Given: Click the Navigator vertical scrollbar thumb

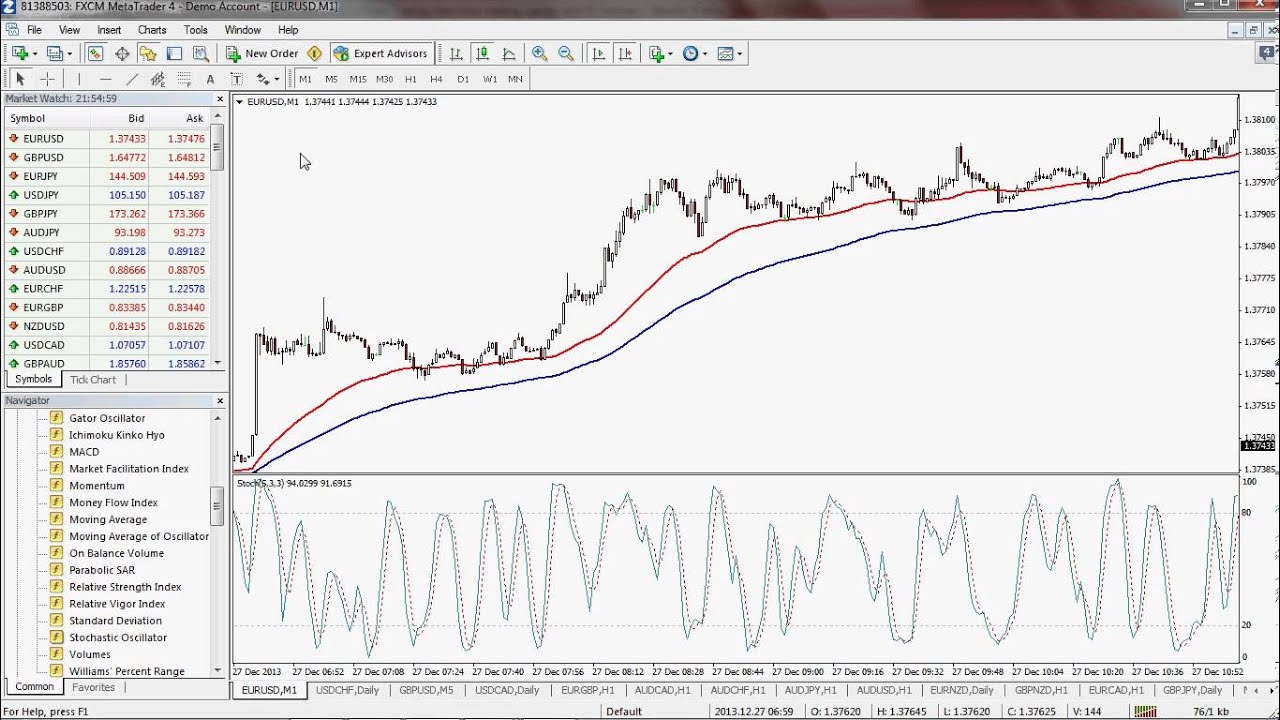Looking at the screenshot, I should pyautogui.click(x=217, y=506).
